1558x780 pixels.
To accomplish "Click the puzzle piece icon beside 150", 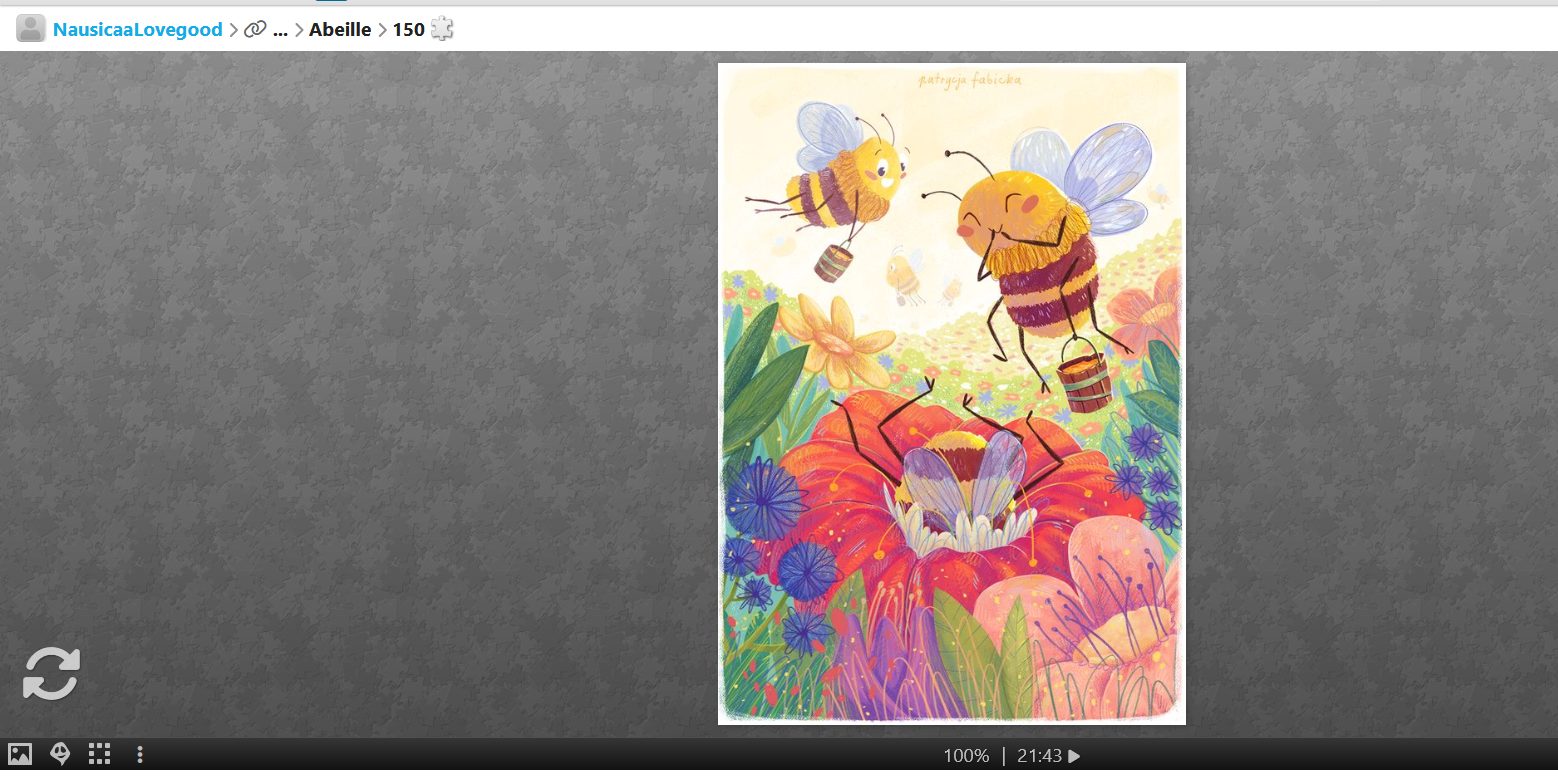I will click(x=442, y=29).
